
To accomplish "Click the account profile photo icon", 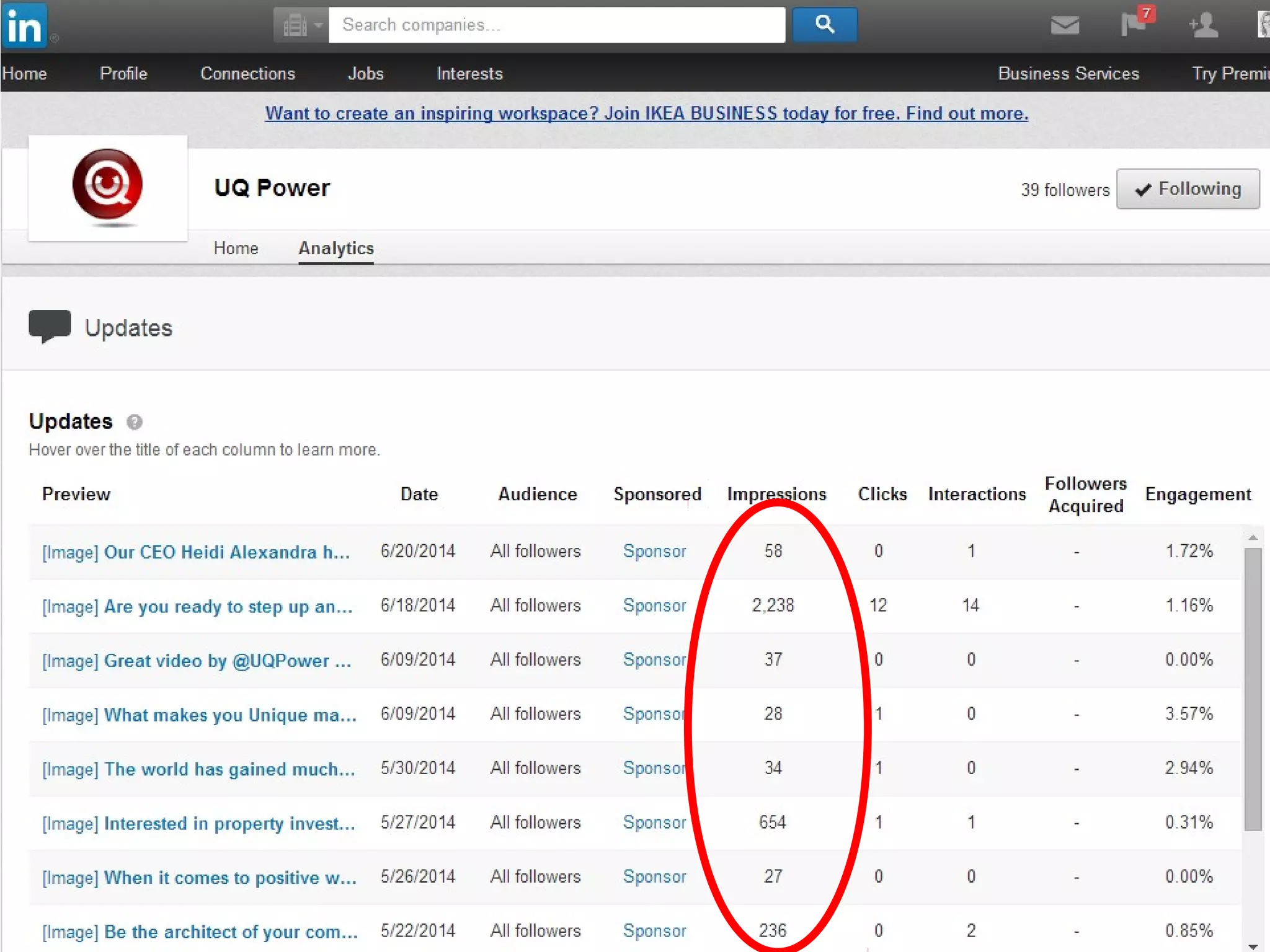I will (1263, 25).
